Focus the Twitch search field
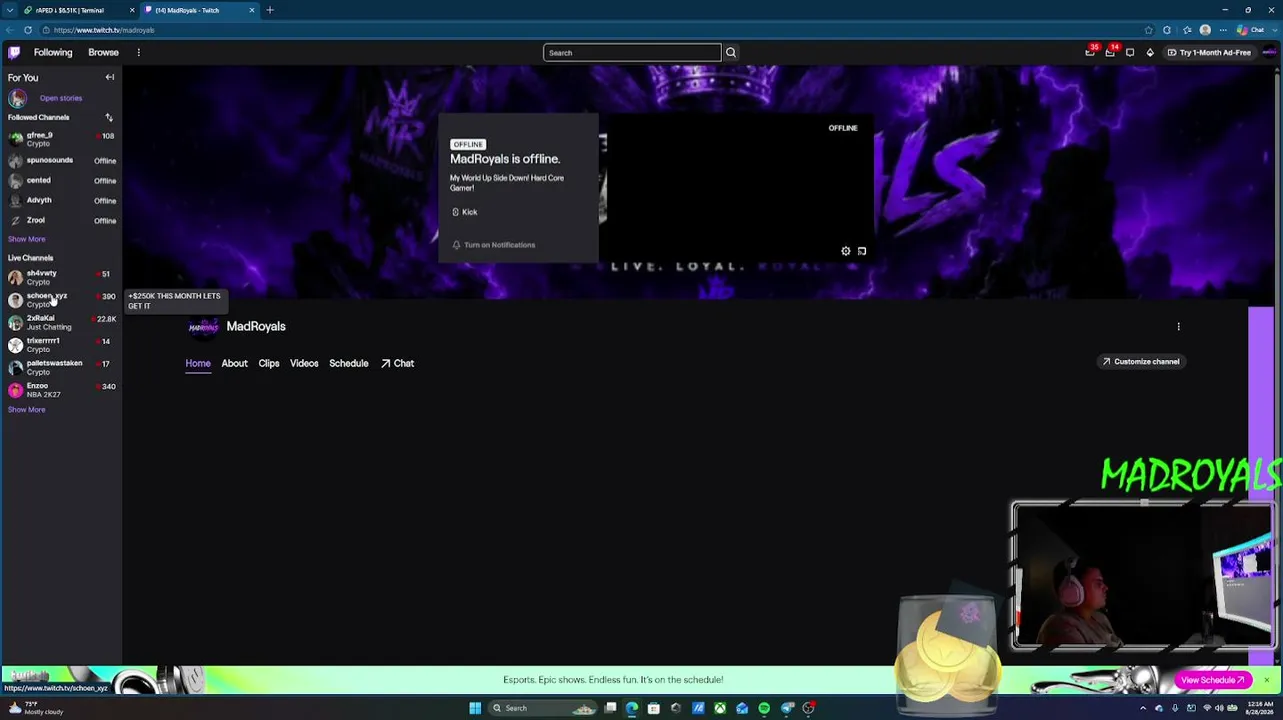This screenshot has height=720, width=1283. [632, 52]
